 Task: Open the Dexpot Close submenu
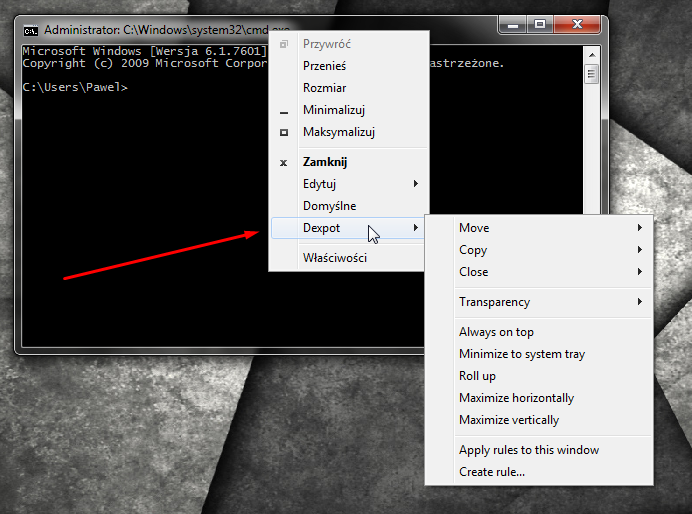539,272
